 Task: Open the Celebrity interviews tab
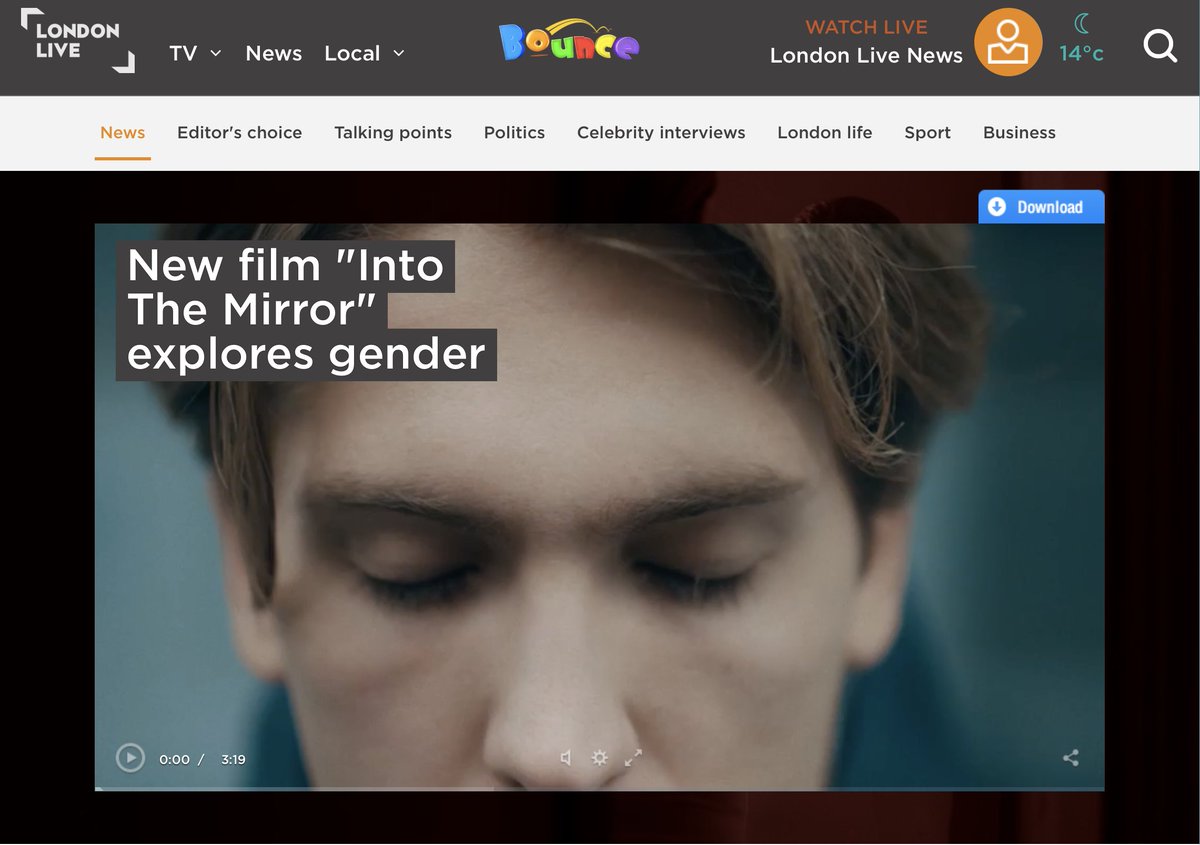(661, 133)
